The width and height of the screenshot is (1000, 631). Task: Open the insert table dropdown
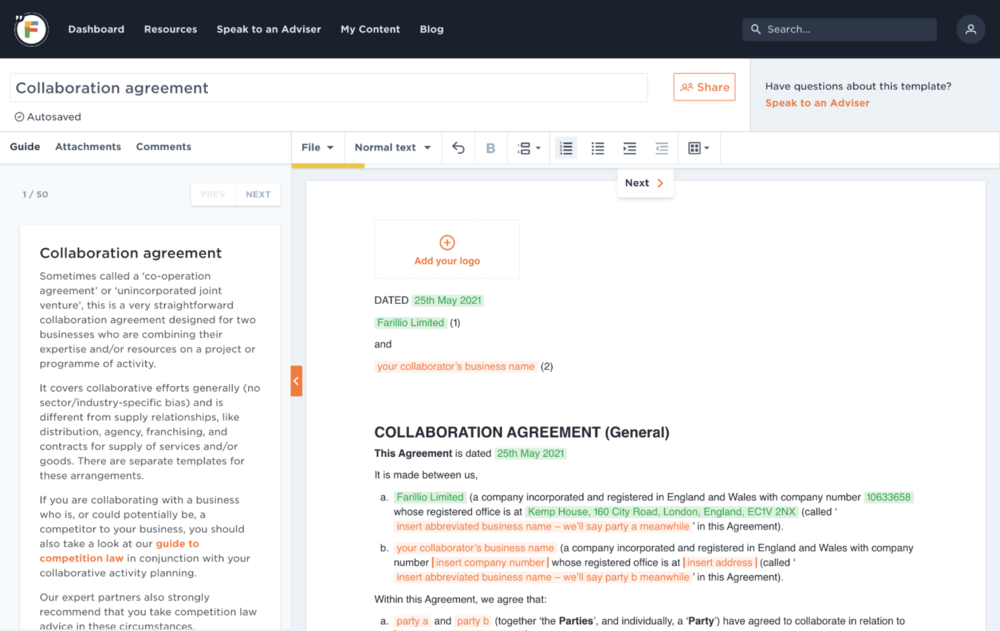[698, 148]
